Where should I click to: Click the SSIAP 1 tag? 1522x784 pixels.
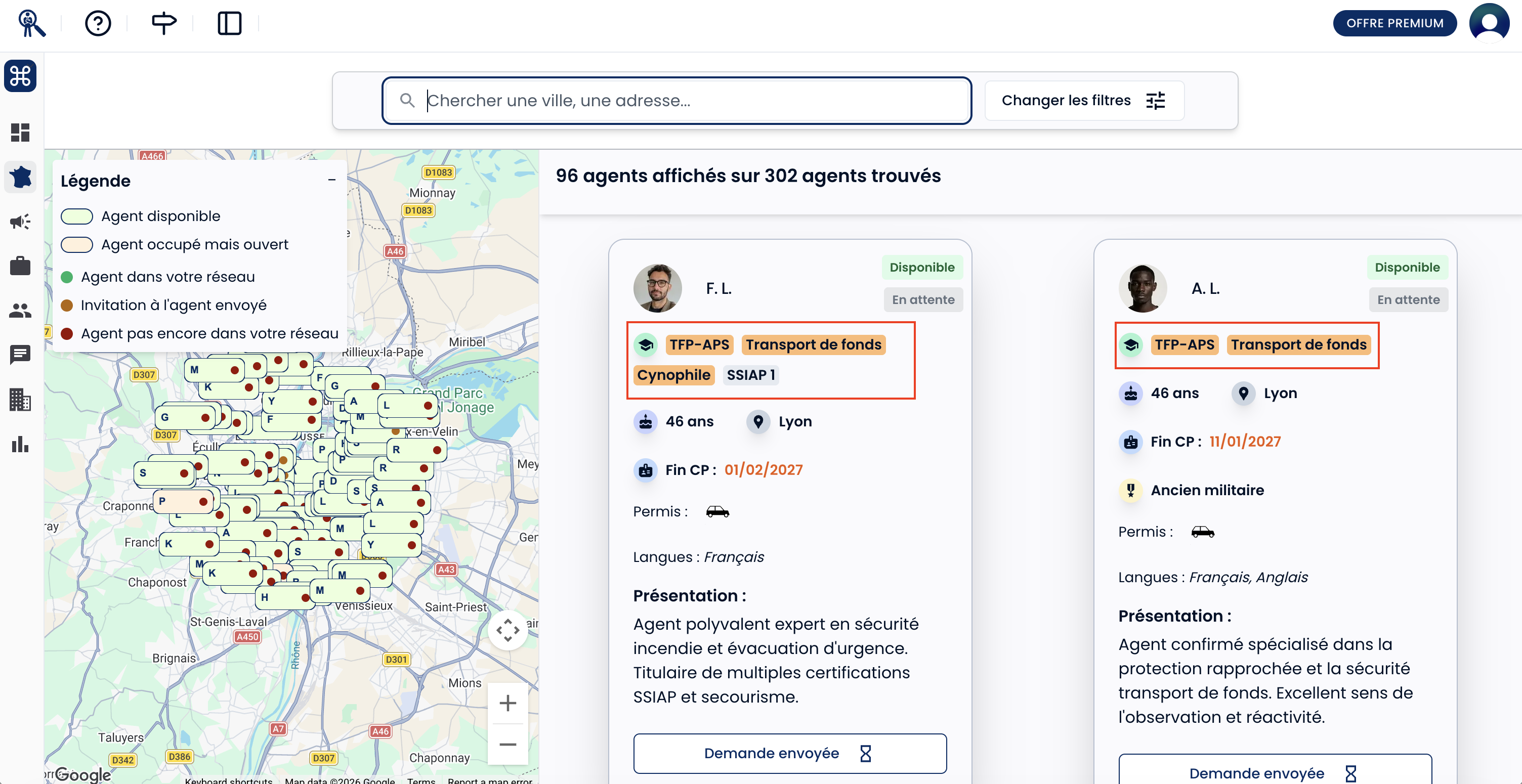(750, 375)
